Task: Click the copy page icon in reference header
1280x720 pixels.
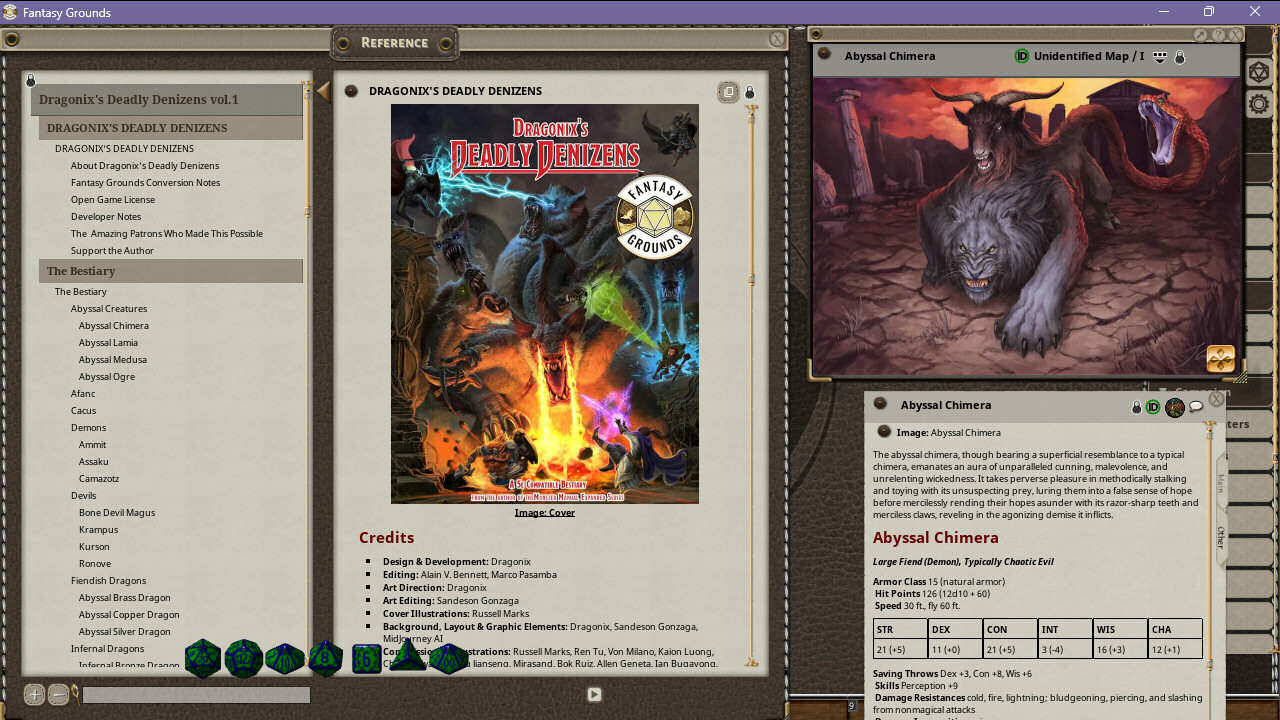Action: point(729,92)
